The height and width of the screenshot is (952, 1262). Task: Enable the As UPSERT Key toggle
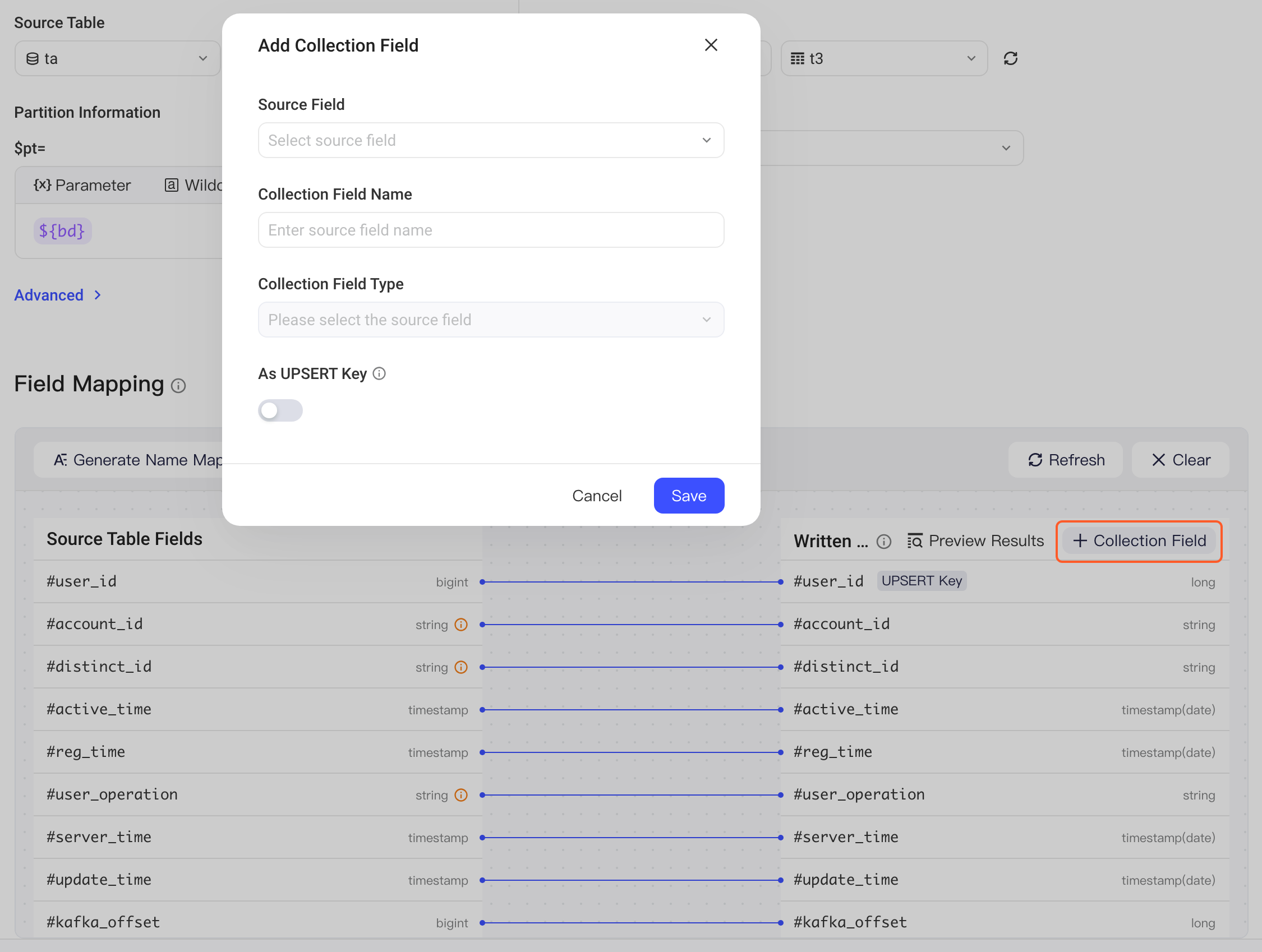click(280, 410)
